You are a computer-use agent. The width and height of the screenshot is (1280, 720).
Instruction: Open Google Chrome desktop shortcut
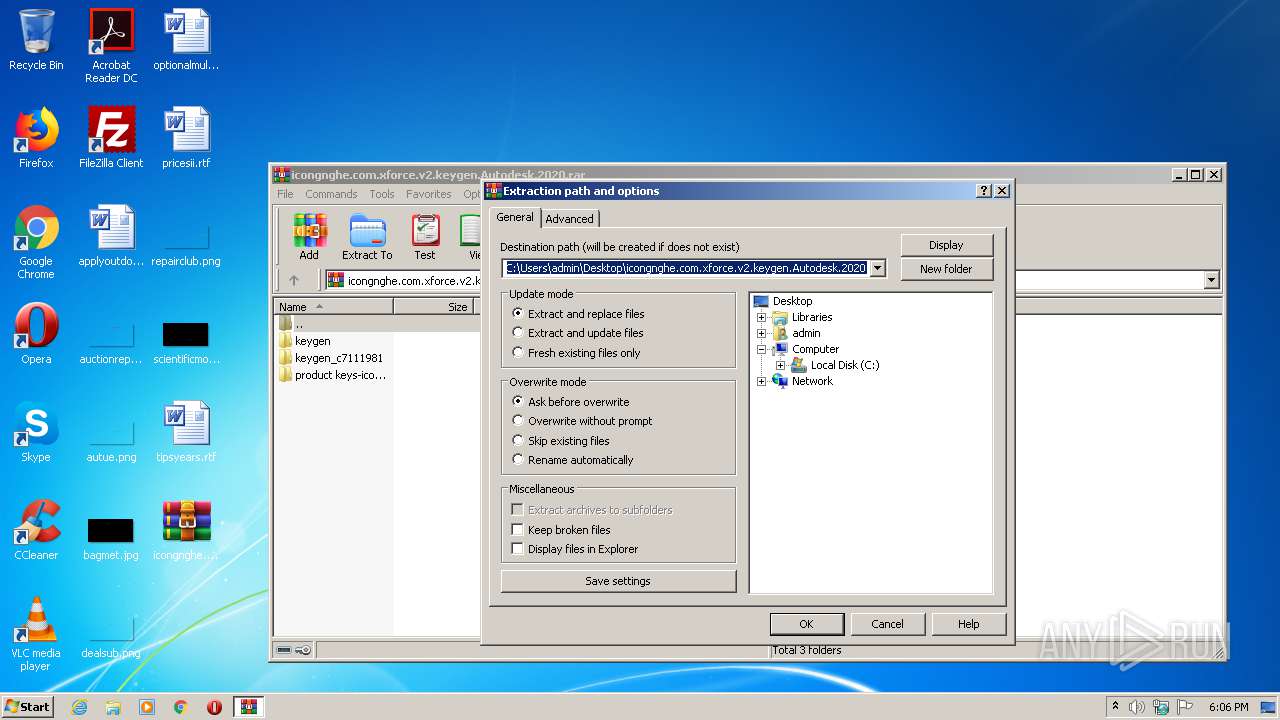pyautogui.click(x=36, y=242)
